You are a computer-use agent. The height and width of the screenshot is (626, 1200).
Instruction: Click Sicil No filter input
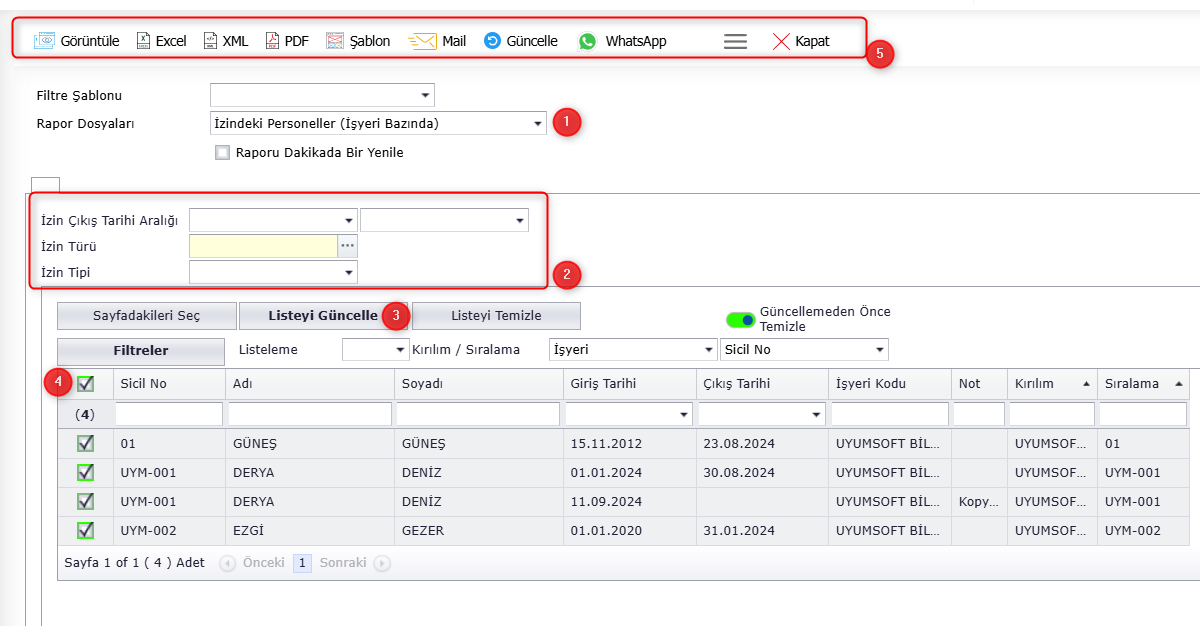[x=169, y=414]
